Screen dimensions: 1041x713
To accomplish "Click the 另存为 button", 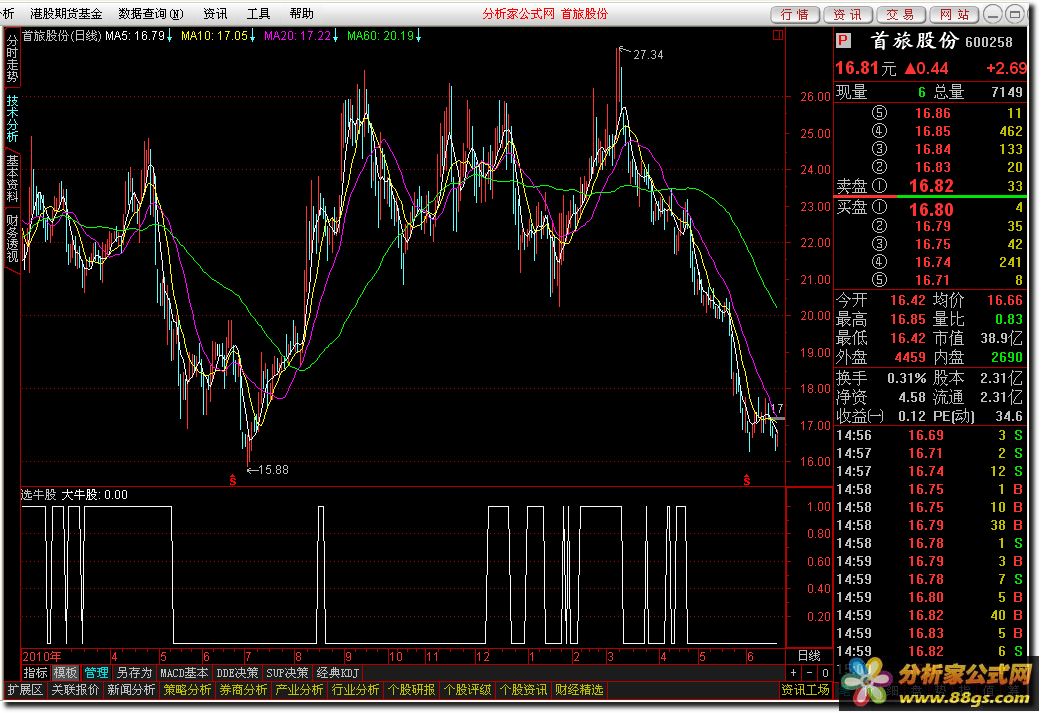I will [134, 673].
